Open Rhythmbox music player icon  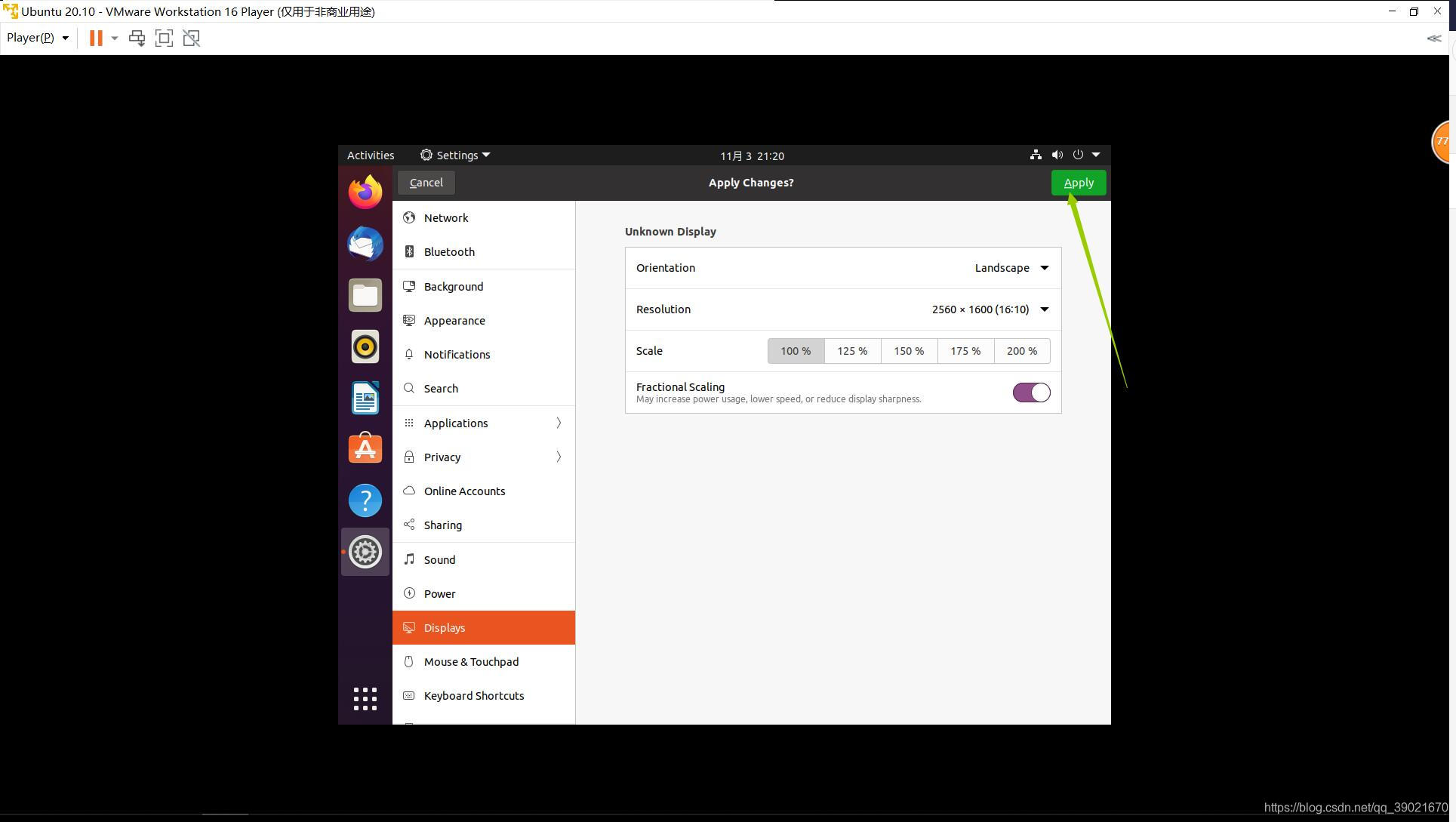[x=365, y=346]
